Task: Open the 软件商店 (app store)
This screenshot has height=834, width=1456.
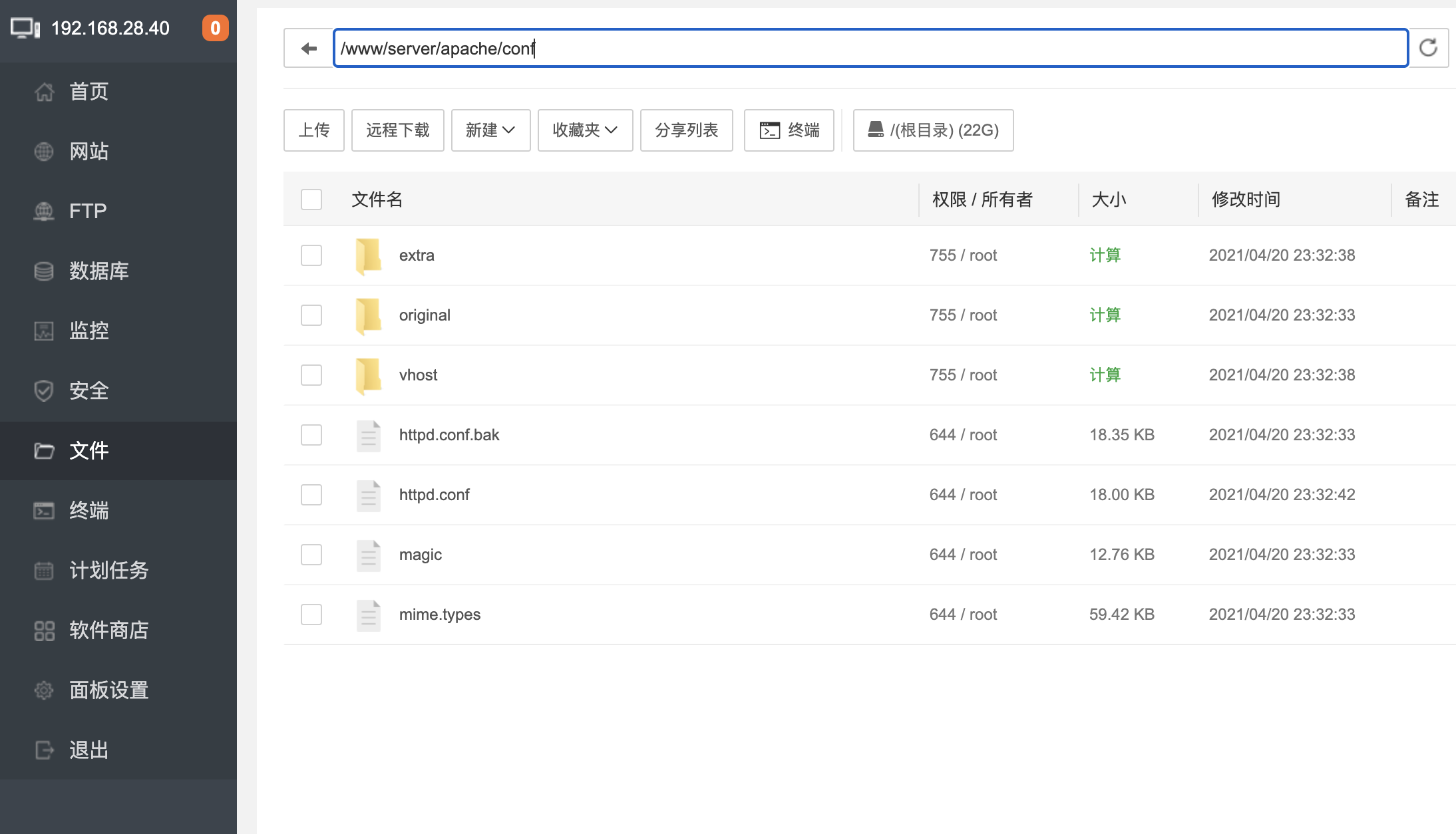Action: [x=109, y=630]
